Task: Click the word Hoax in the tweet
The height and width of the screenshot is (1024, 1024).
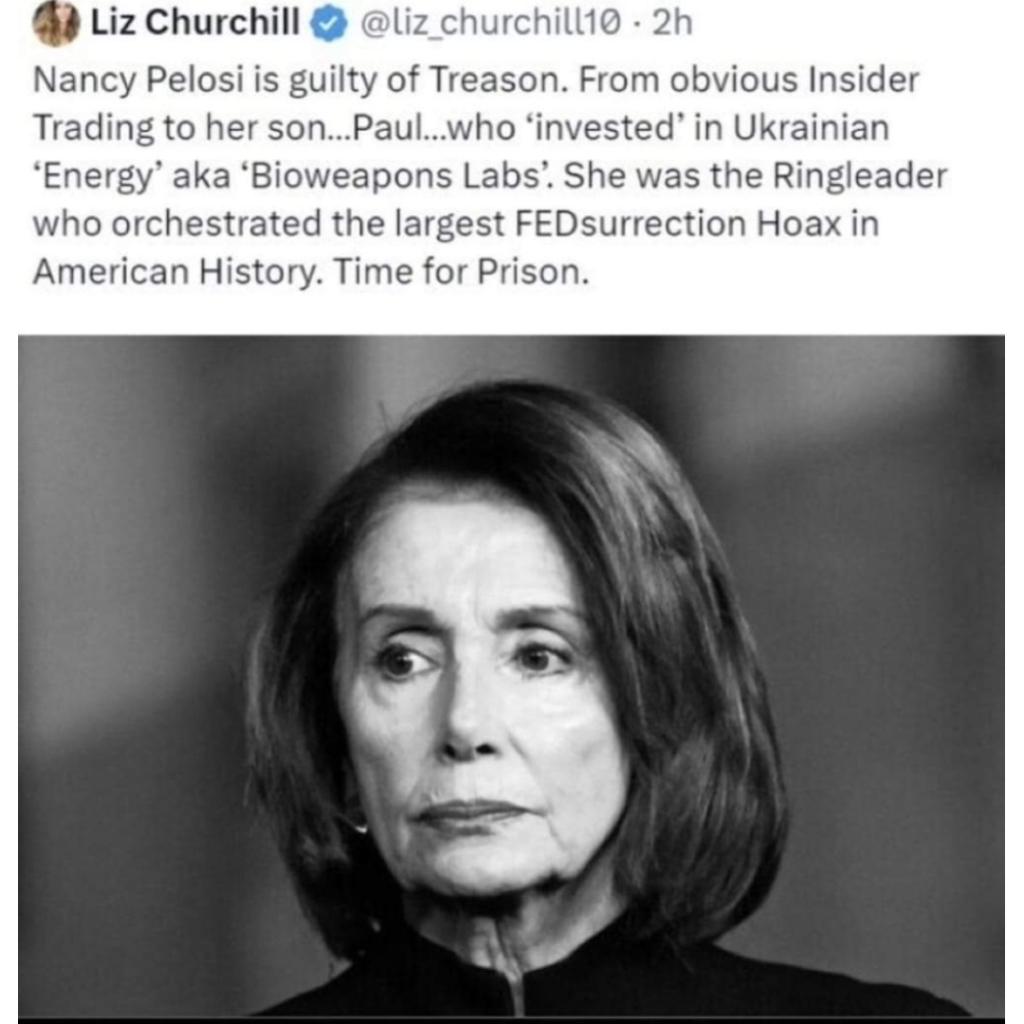Action: pyautogui.click(x=799, y=224)
